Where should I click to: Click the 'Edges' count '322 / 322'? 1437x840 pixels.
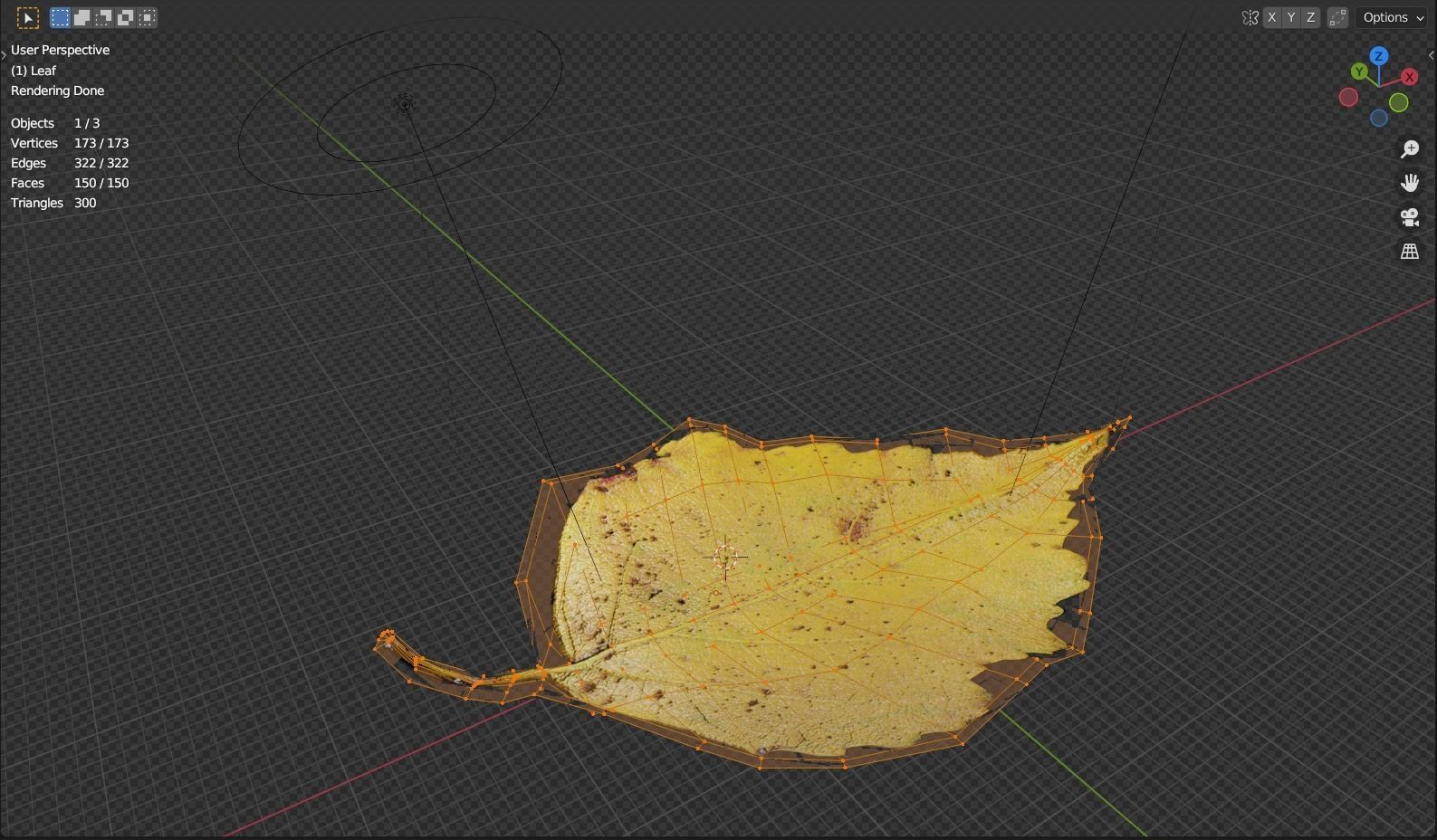tap(101, 163)
